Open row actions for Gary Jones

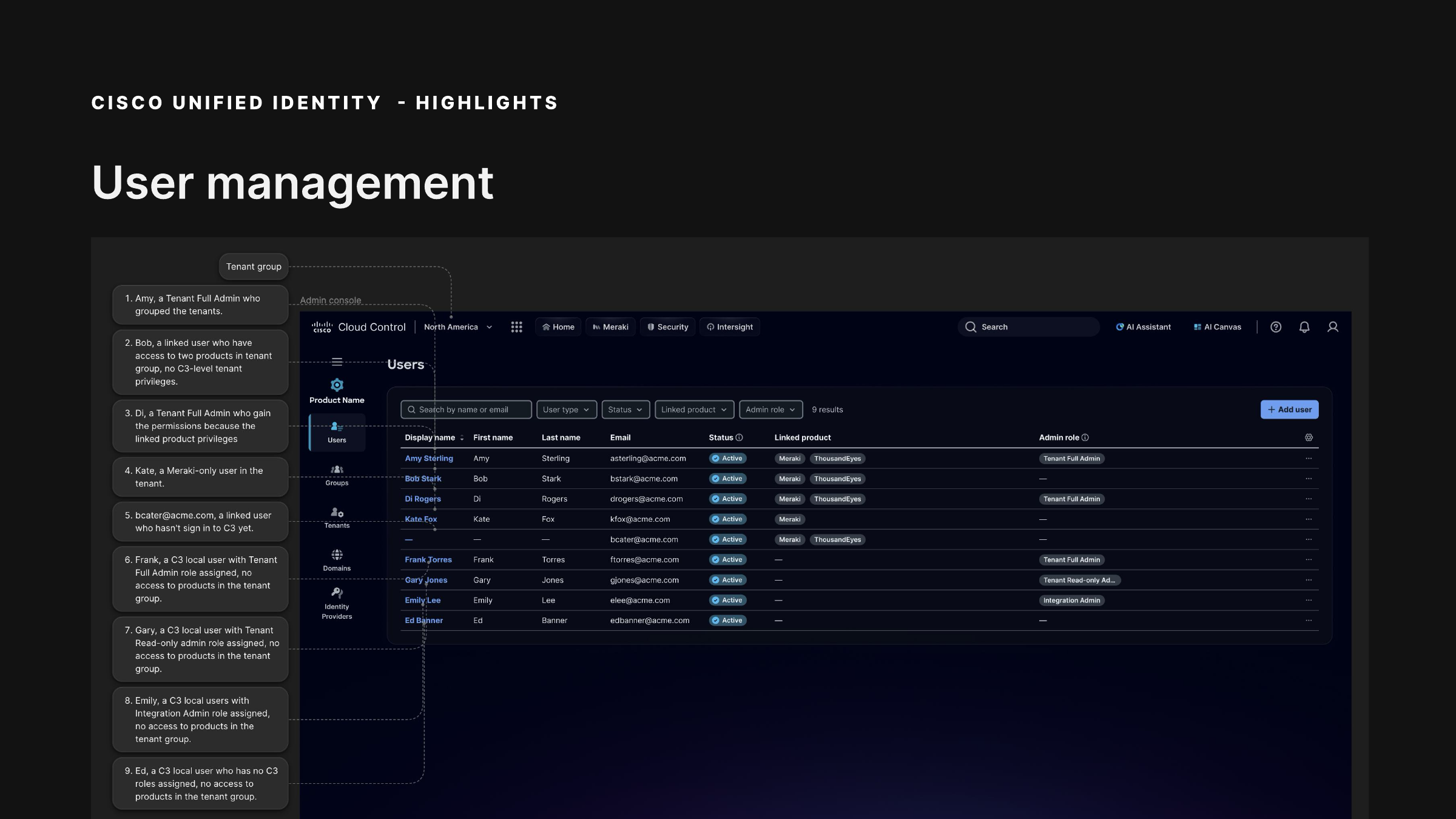point(1309,580)
